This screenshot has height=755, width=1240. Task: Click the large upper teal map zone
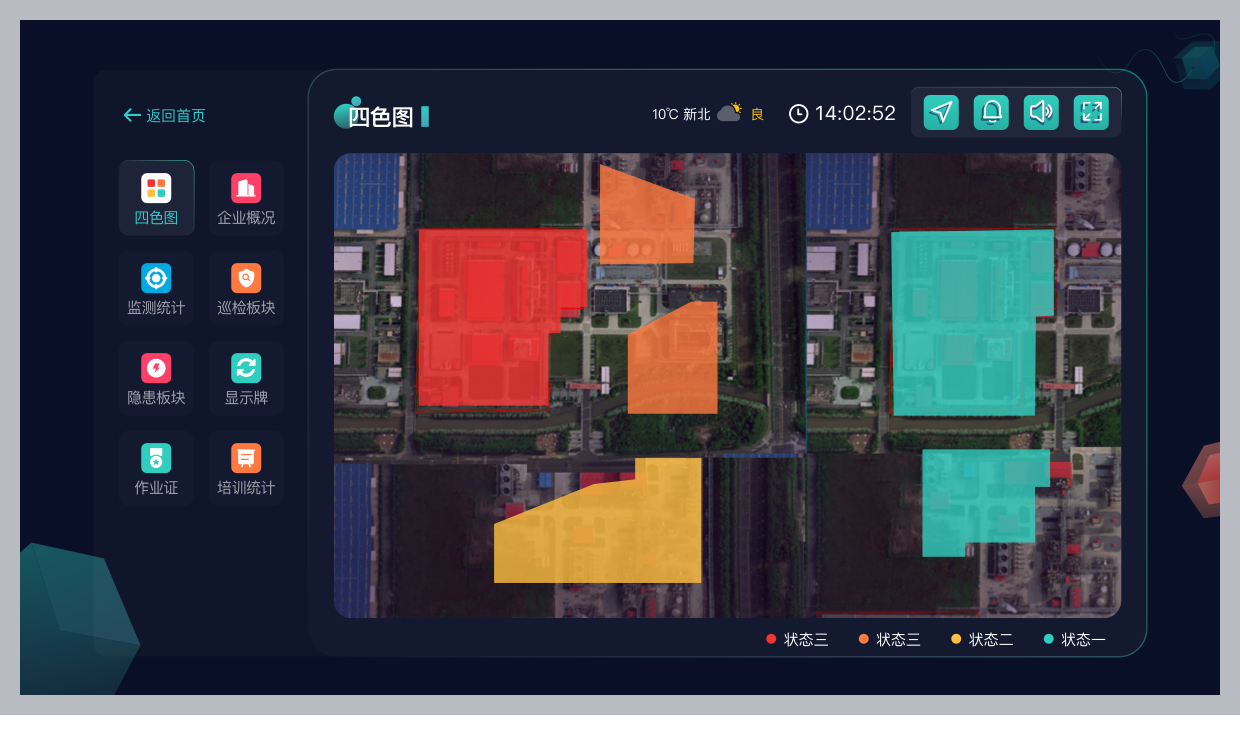click(x=965, y=320)
